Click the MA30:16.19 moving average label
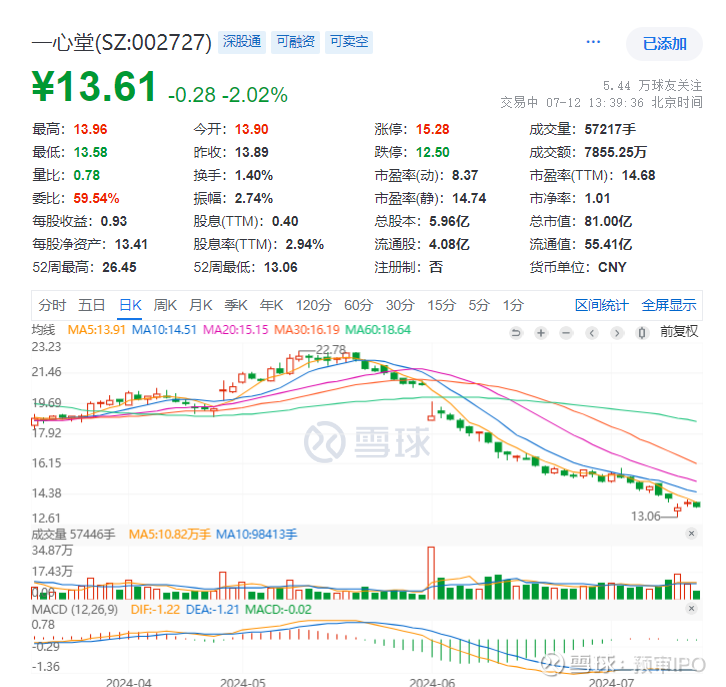 click(x=307, y=330)
